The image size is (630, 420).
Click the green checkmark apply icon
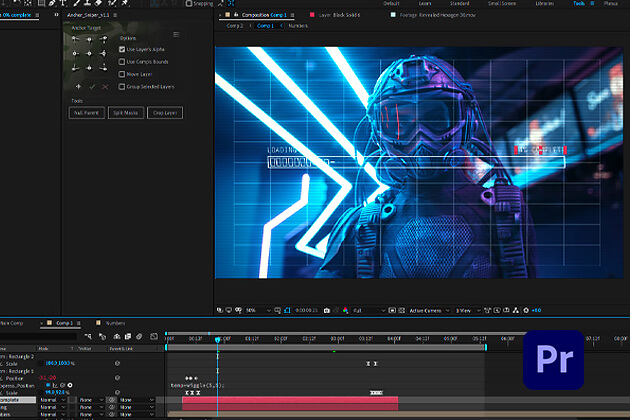pyautogui.click(x=92, y=86)
